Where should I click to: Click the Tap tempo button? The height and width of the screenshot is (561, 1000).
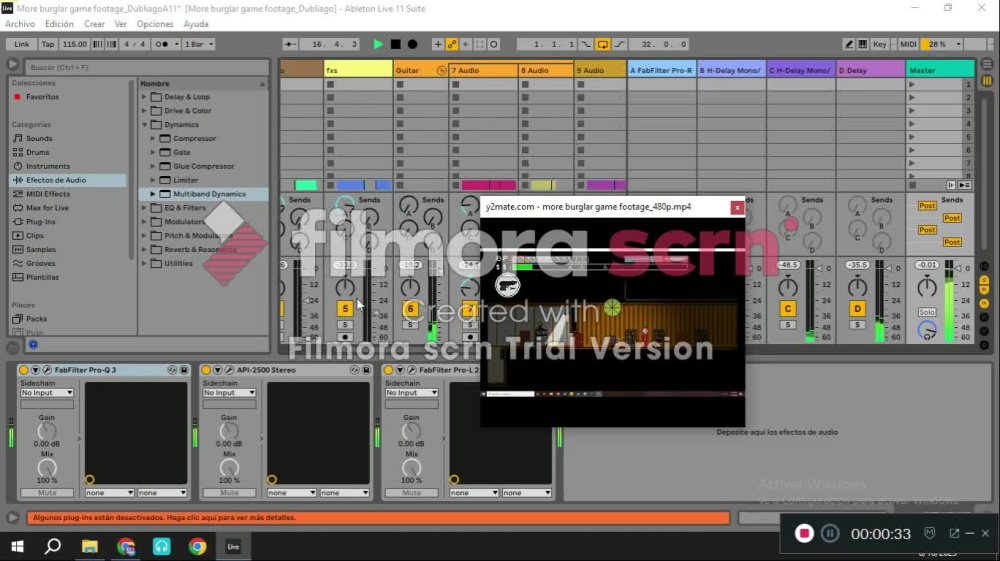click(x=48, y=44)
